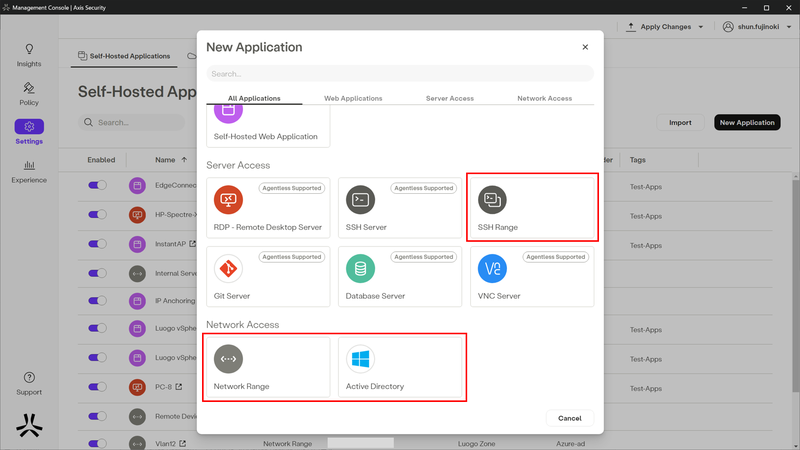Click the Tags column header
The width and height of the screenshot is (800, 450).
pyautogui.click(x=637, y=160)
